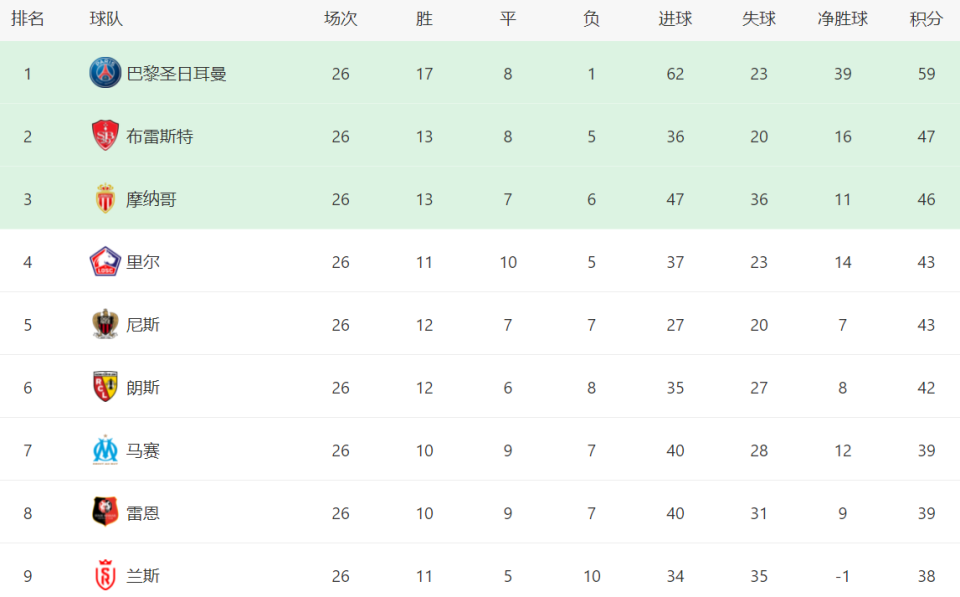Select rank number 4 for Lille row
The width and height of the screenshot is (960, 597).
(28, 262)
